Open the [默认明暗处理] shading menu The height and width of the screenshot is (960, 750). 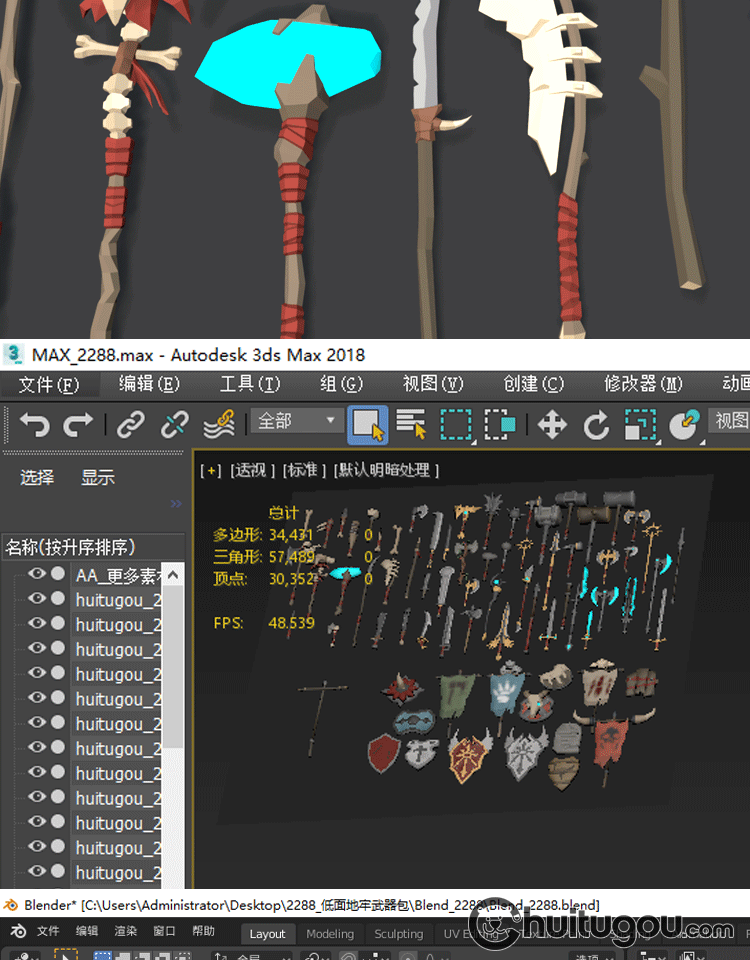pos(387,470)
